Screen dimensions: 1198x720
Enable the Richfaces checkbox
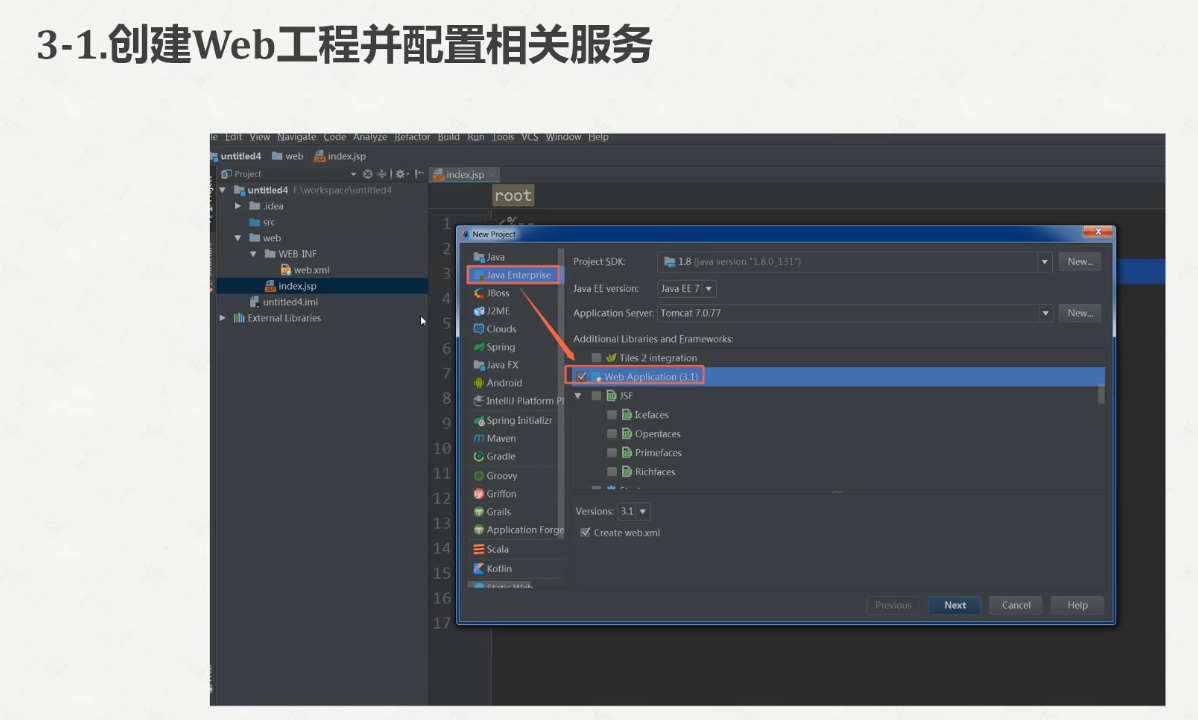pyautogui.click(x=611, y=472)
